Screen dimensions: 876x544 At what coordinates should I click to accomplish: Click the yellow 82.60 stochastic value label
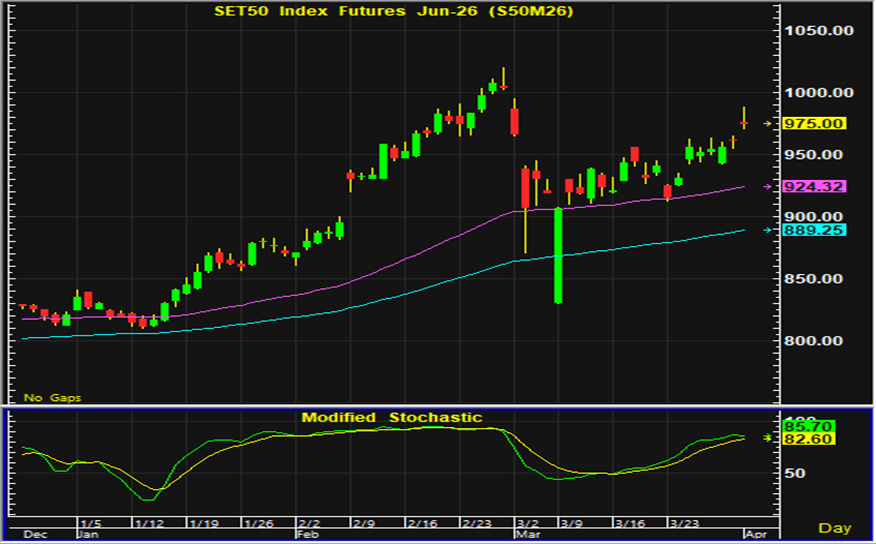(817, 439)
